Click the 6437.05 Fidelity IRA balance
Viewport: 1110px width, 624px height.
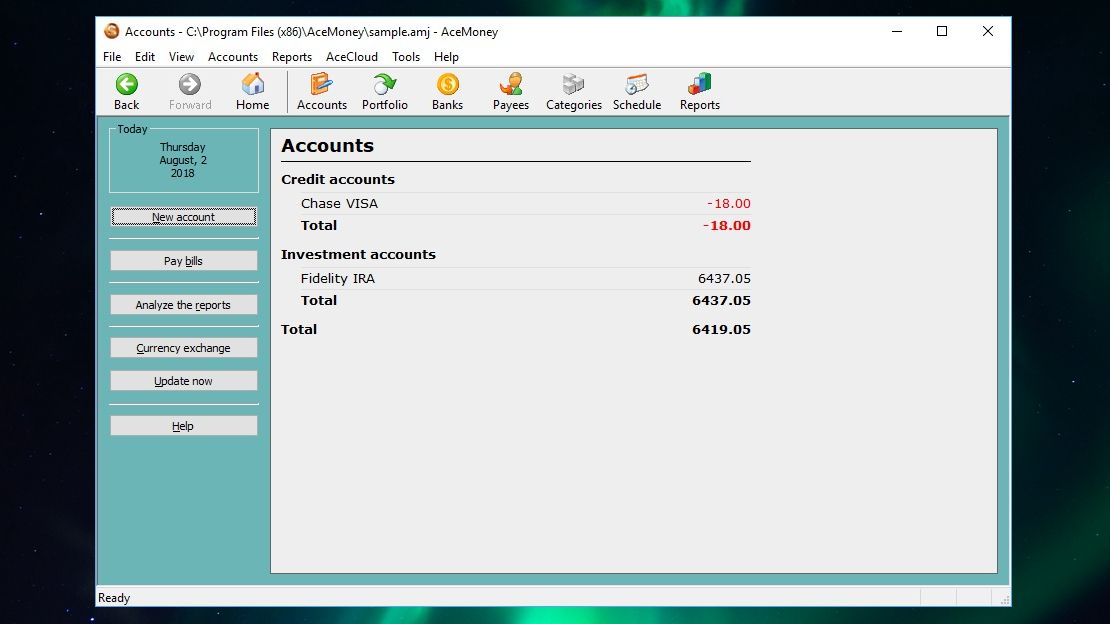[x=724, y=278]
